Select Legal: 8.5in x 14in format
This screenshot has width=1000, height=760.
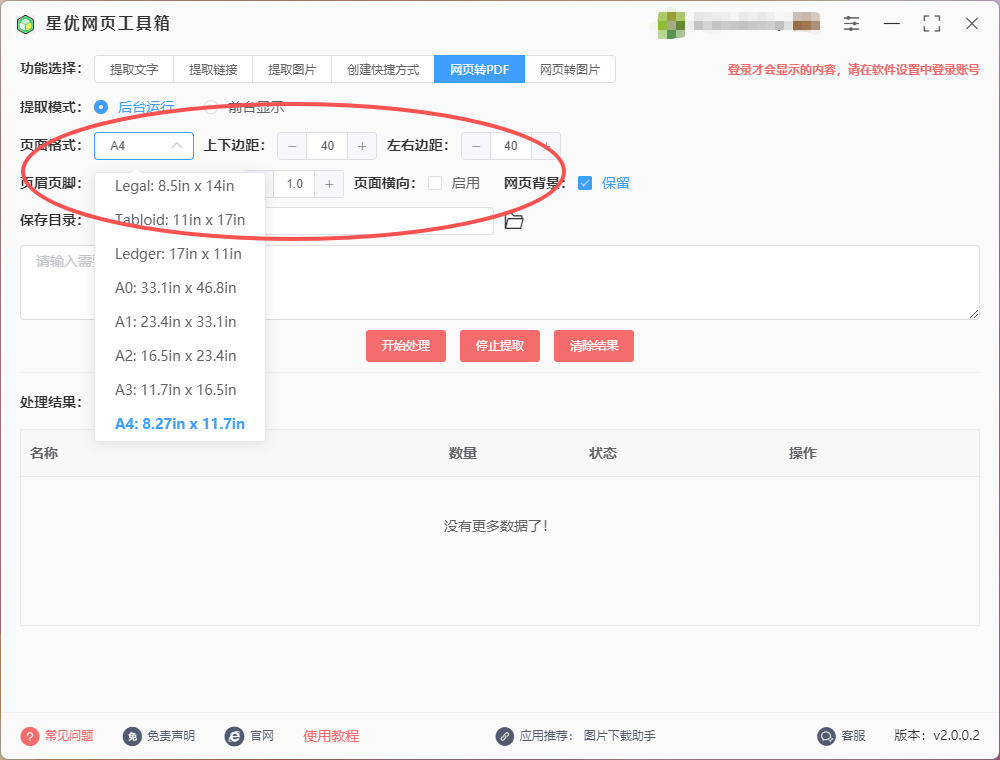[x=176, y=185]
